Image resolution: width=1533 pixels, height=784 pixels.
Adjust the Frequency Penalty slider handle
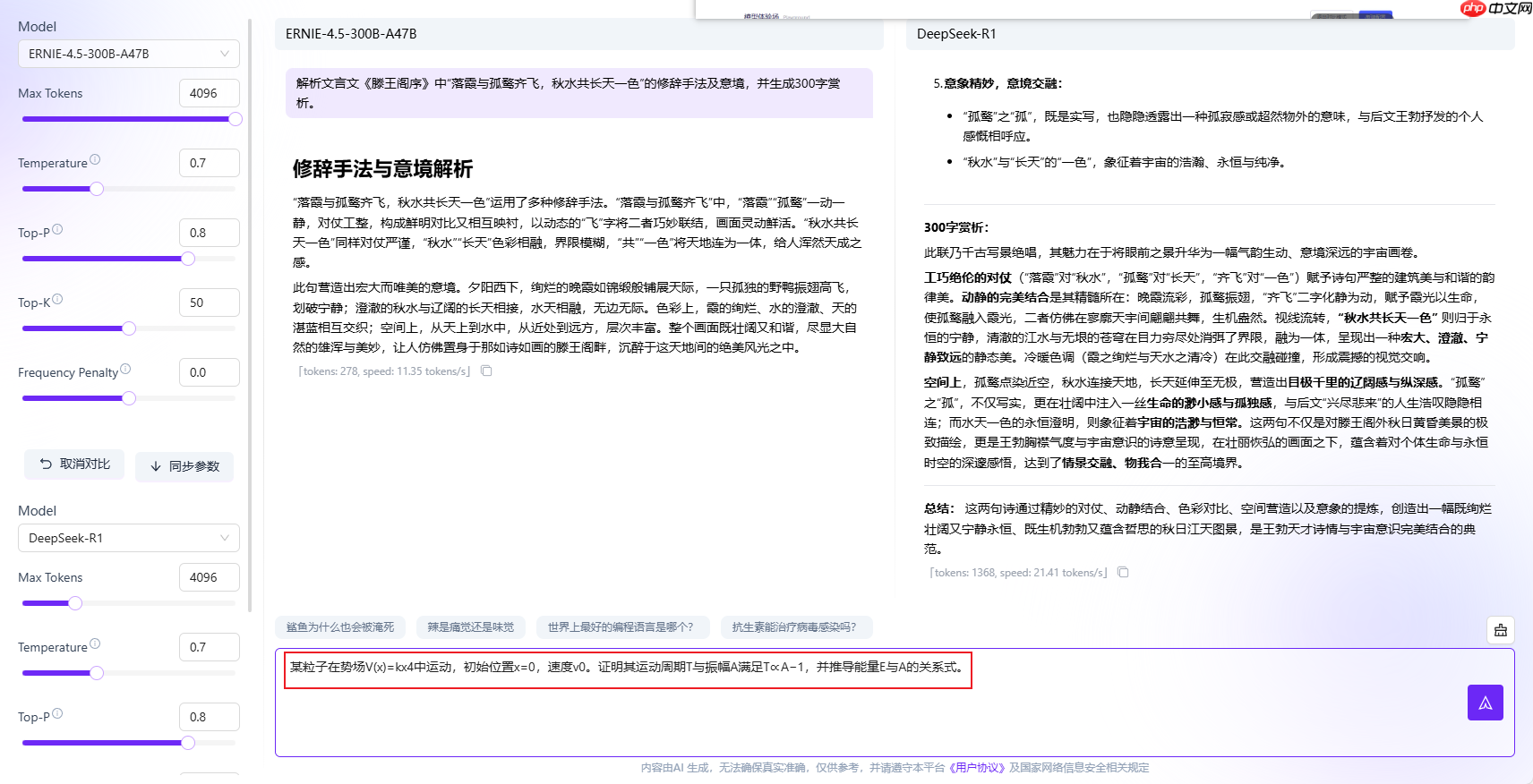point(129,398)
